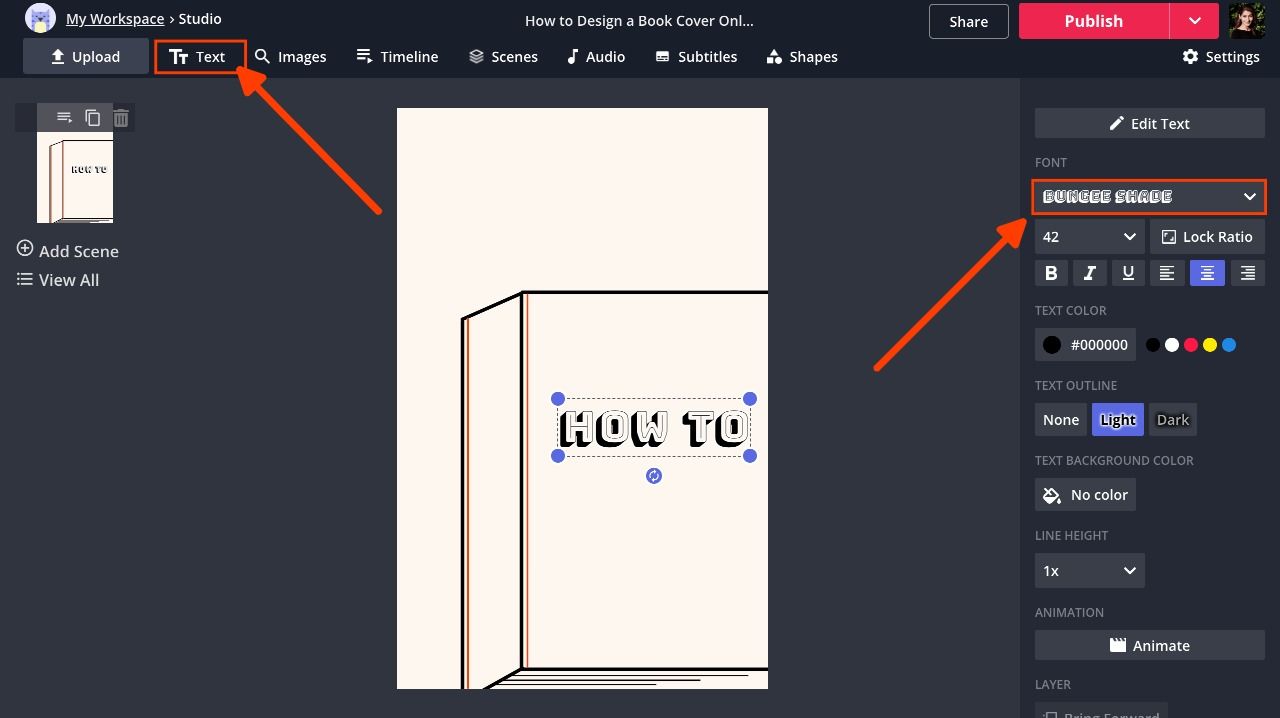Open the Bungee Shade font dropdown
The image size is (1280, 718).
pos(1149,197)
